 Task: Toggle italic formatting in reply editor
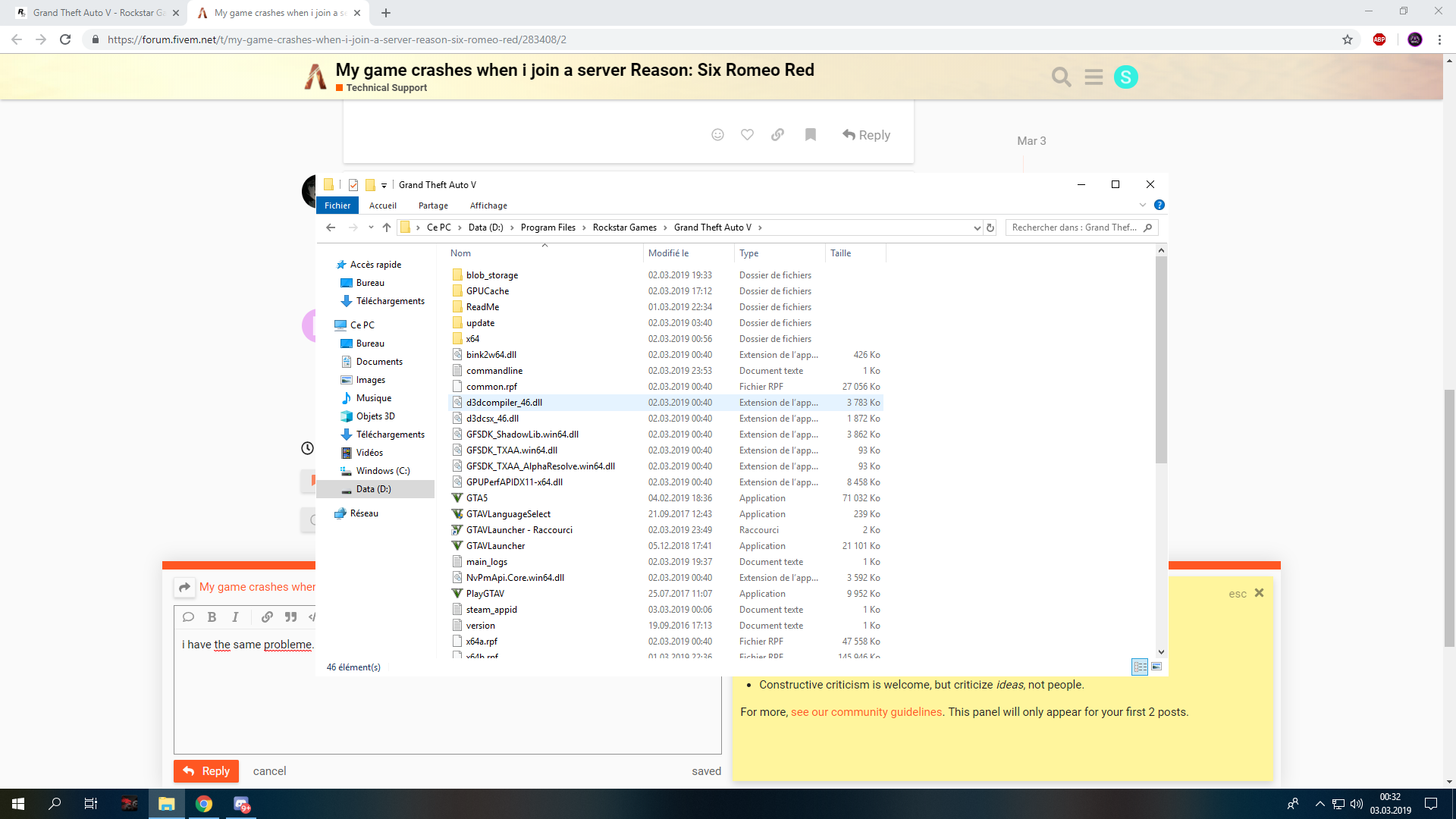pyautogui.click(x=235, y=617)
